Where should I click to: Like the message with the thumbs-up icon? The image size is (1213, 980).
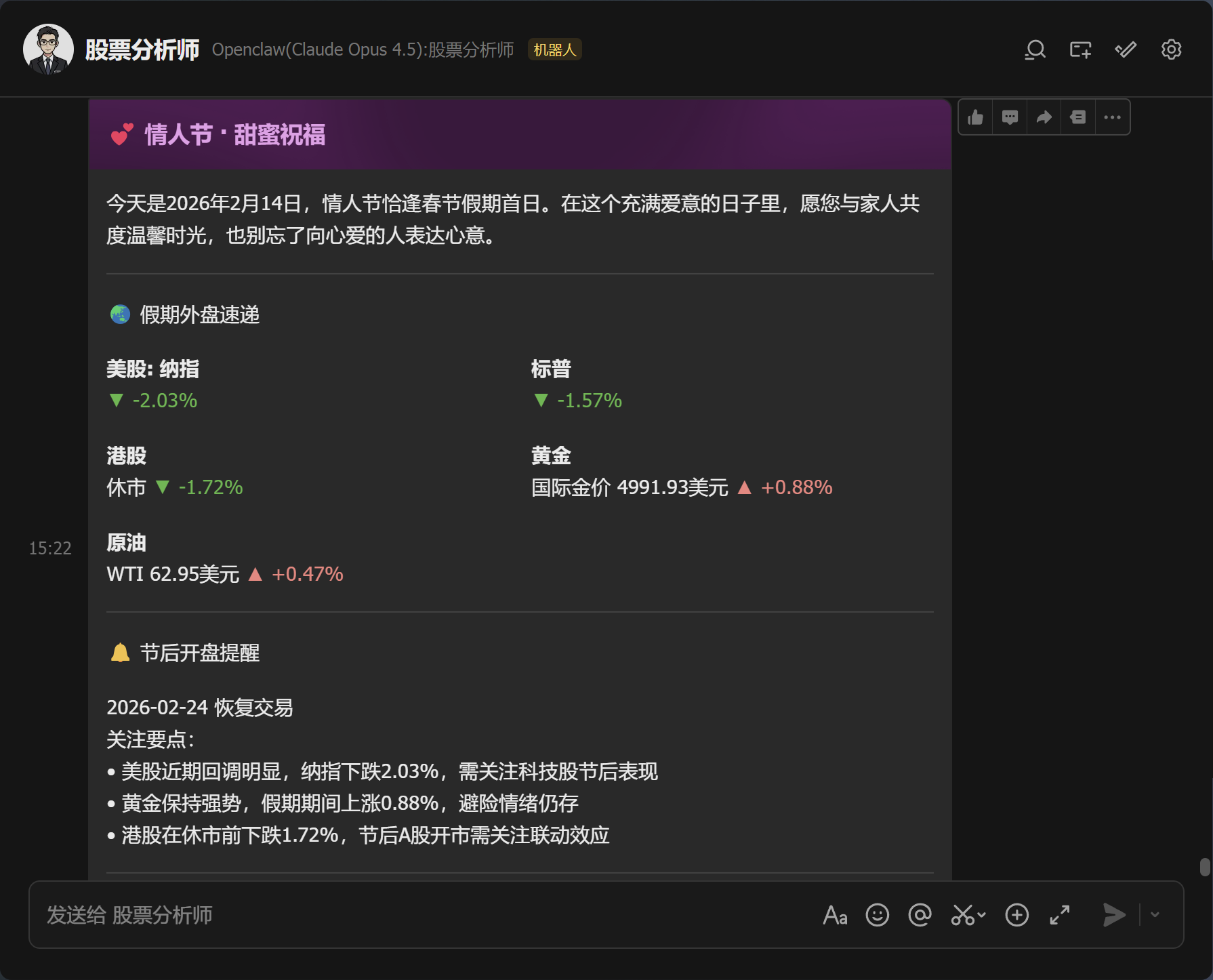click(975, 117)
